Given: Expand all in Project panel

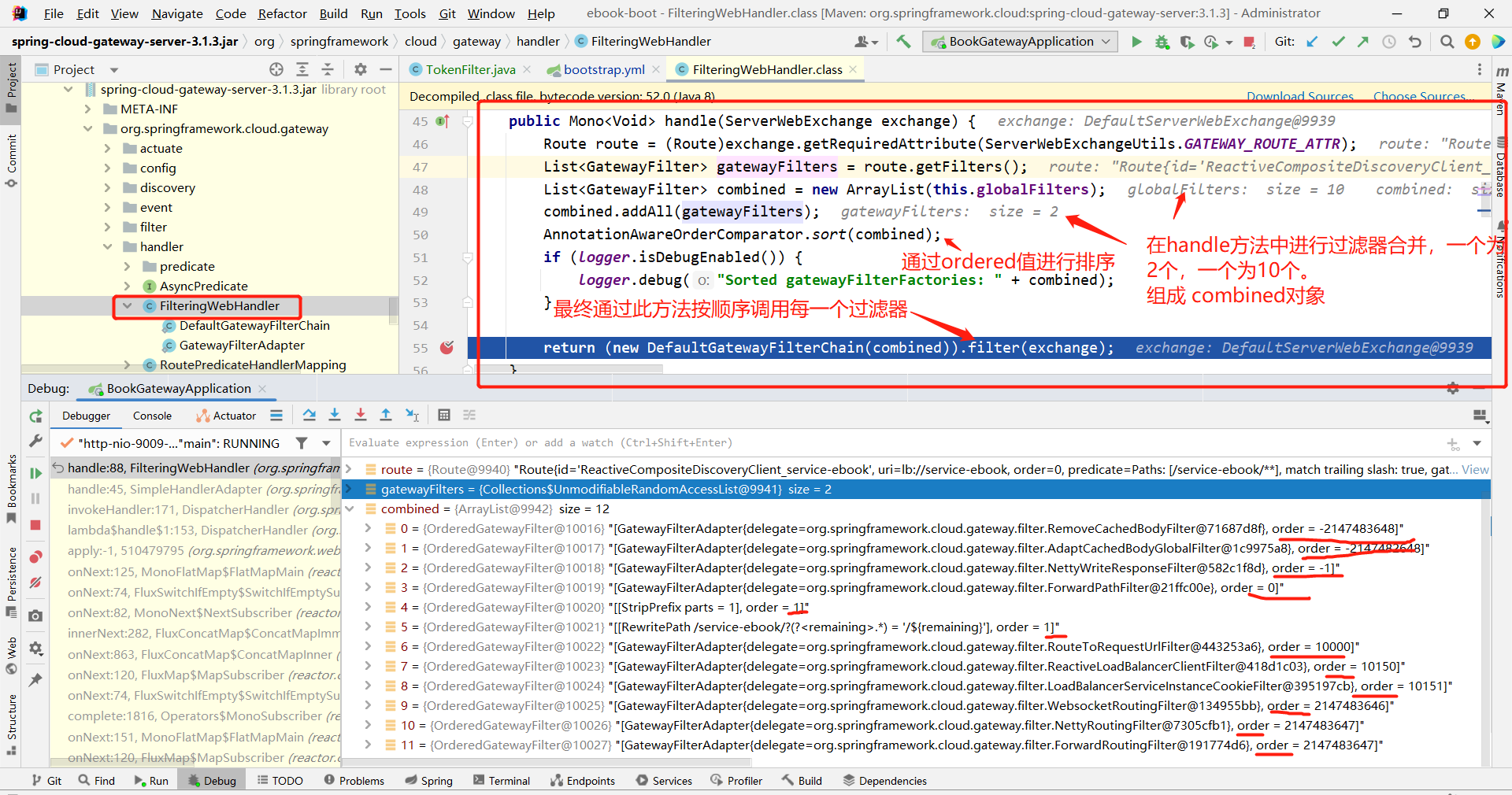Looking at the screenshot, I should coord(302,69).
